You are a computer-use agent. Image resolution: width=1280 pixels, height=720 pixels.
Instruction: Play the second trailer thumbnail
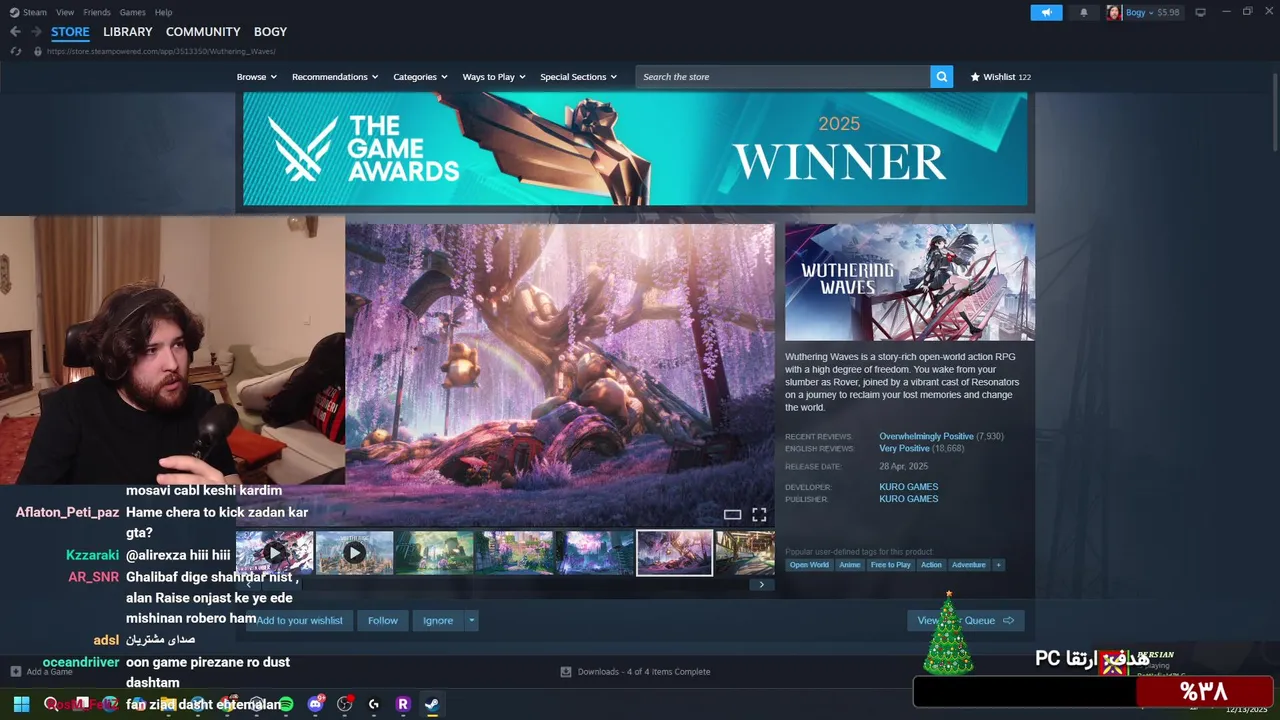354,553
